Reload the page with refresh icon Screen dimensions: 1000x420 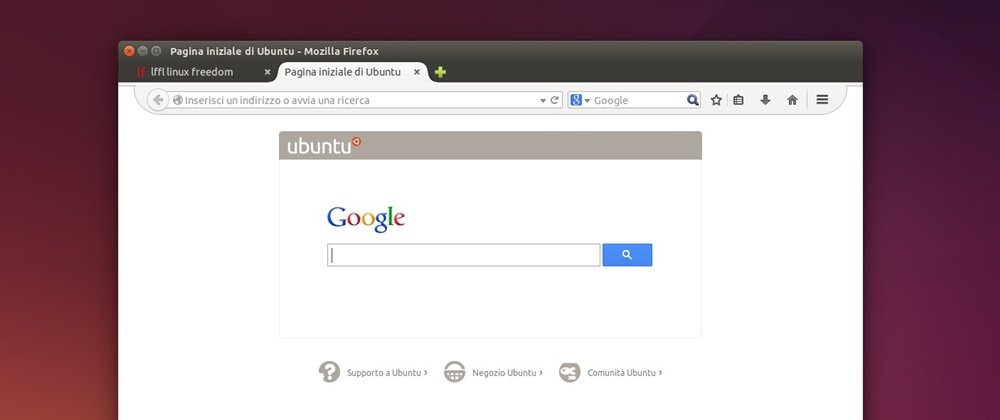[554, 100]
